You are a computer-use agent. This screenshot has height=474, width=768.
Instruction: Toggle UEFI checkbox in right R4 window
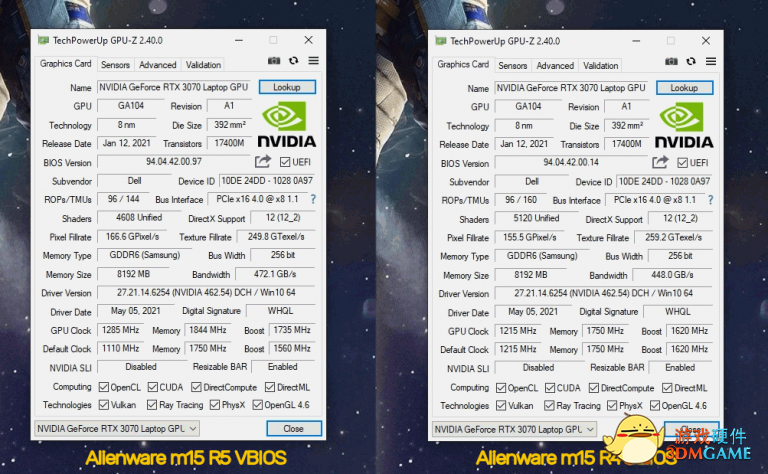[x=682, y=163]
